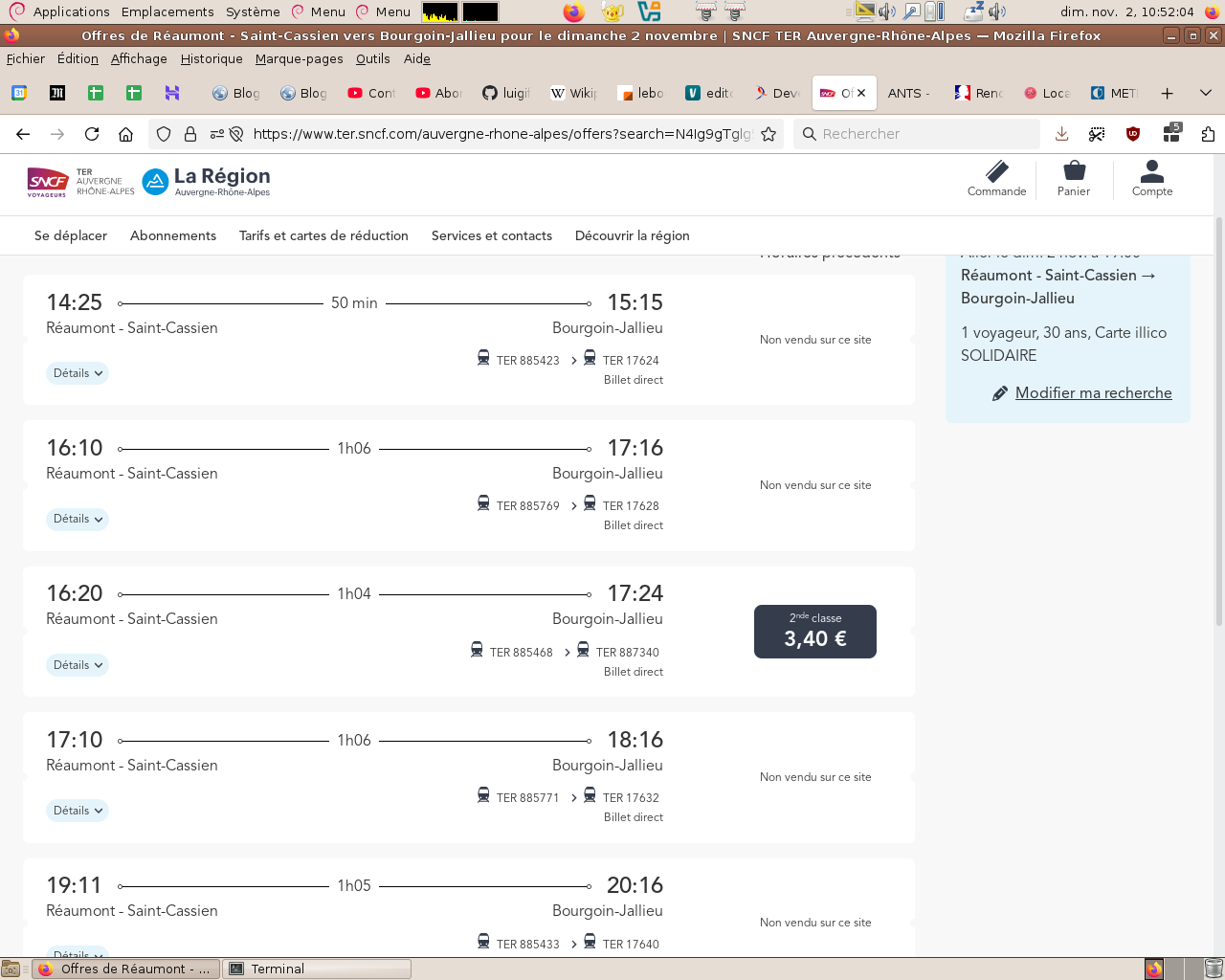Expand Détails for the 14:25 departure

click(x=78, y=373)
